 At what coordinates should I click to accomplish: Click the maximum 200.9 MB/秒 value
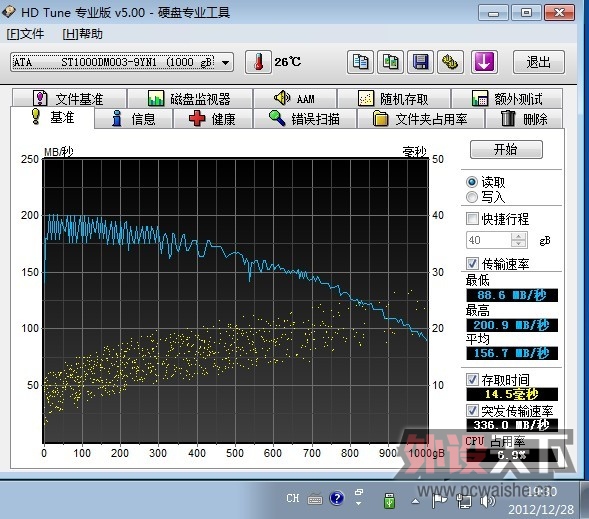click(512, 325)
